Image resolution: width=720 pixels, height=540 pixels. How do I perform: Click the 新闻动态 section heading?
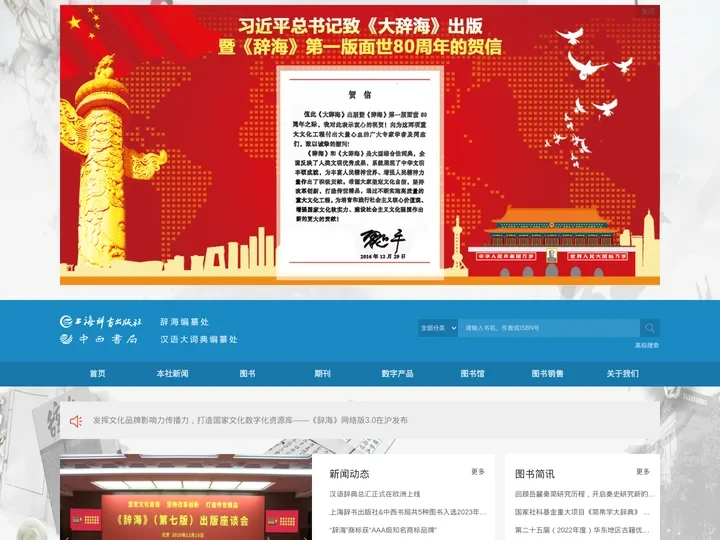(349, 474)
